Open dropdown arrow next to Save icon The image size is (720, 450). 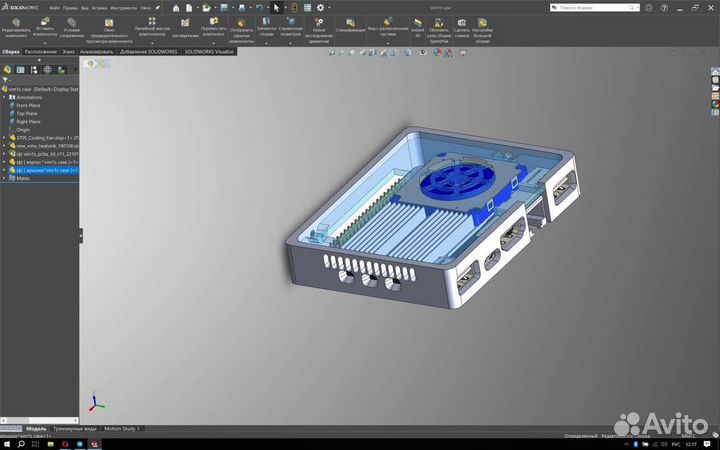click(x=232, y=8)
